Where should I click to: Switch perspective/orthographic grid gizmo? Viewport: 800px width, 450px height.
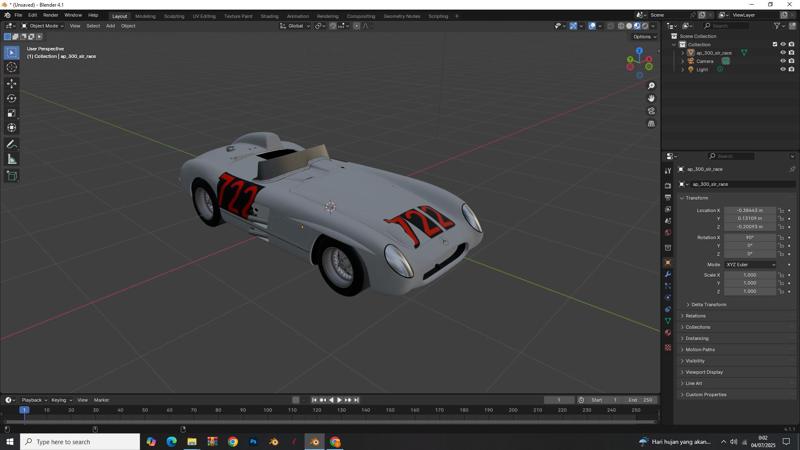tap(651, 123)
